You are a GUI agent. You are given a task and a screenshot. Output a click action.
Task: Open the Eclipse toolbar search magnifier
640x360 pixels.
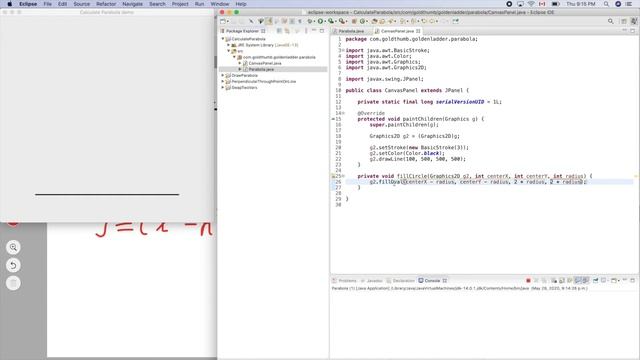(x=611, y=21)
